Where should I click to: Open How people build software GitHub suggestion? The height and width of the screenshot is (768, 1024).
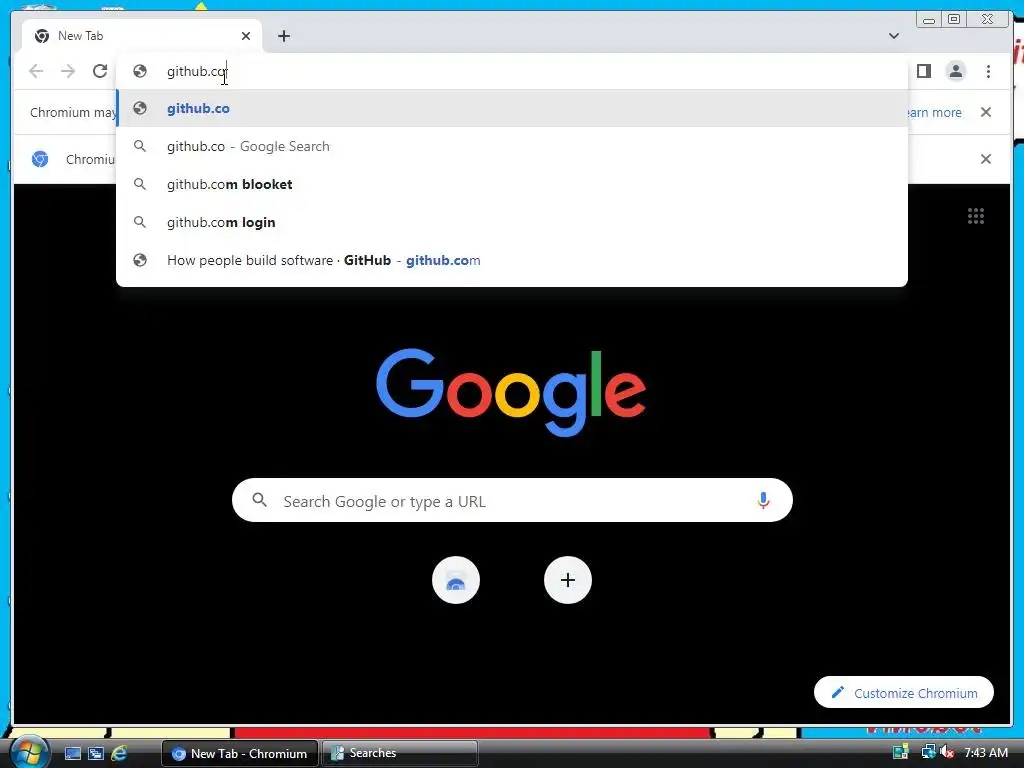tap(512, 260)
